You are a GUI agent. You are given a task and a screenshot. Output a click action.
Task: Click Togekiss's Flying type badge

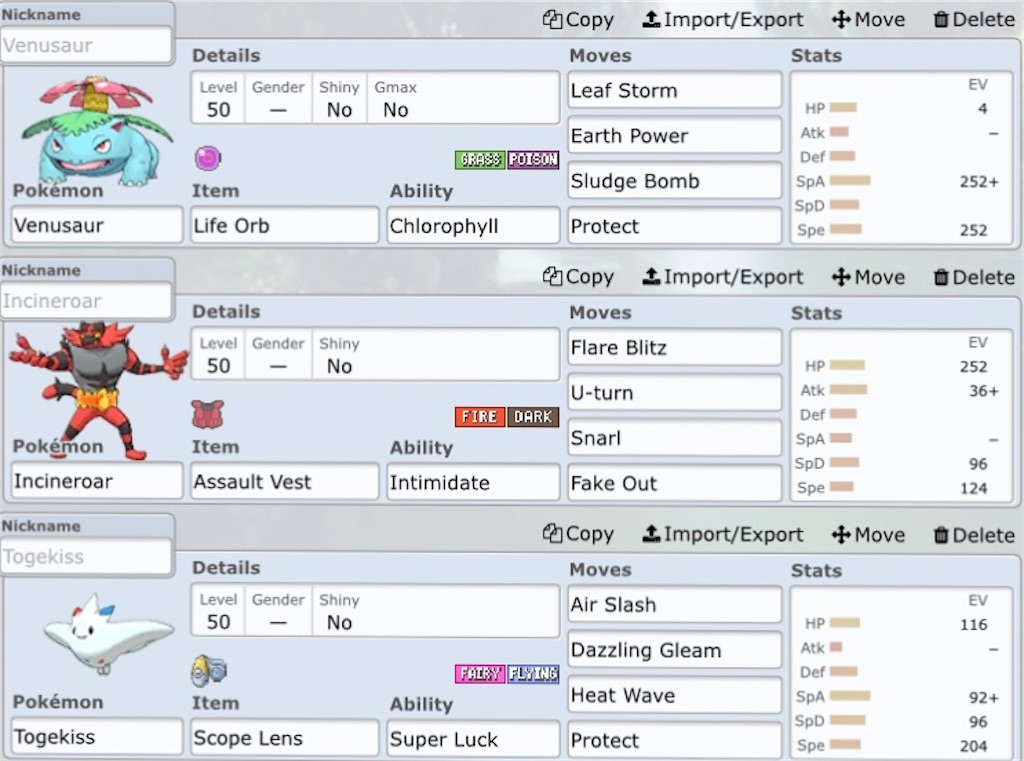(533, 673)
